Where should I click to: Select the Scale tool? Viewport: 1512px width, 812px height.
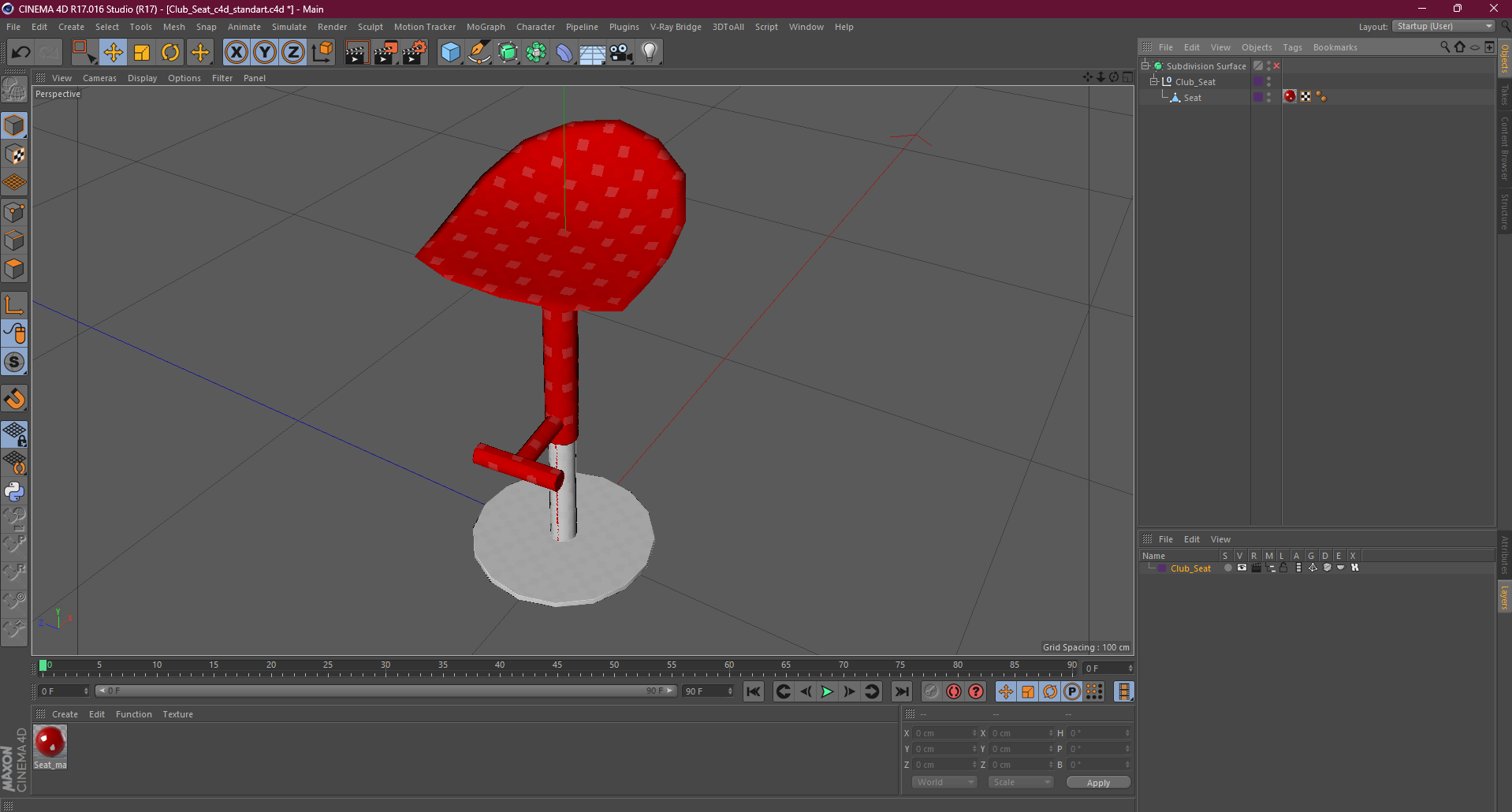point(142,53)
